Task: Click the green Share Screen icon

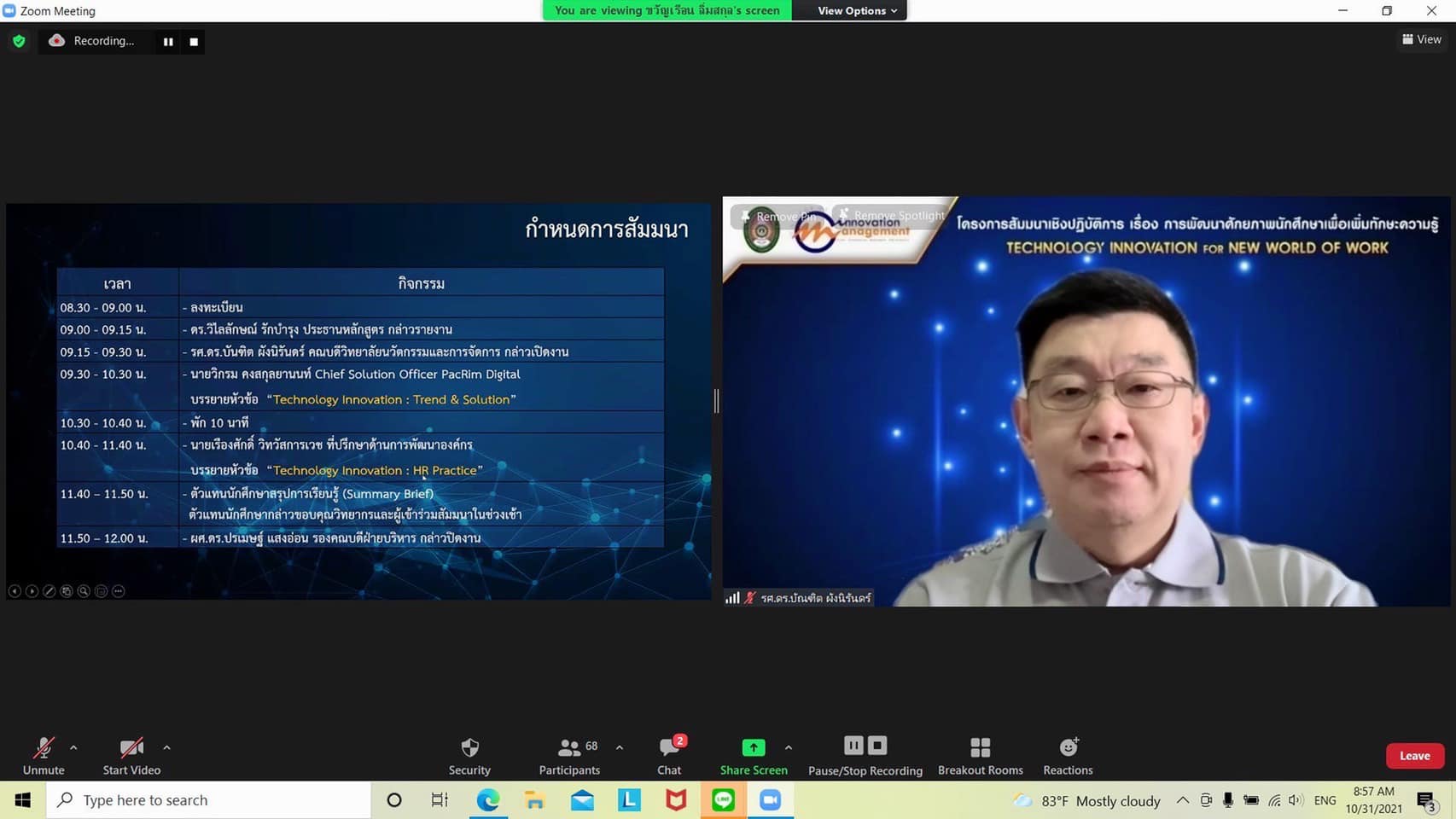Action: click(753, 747)
